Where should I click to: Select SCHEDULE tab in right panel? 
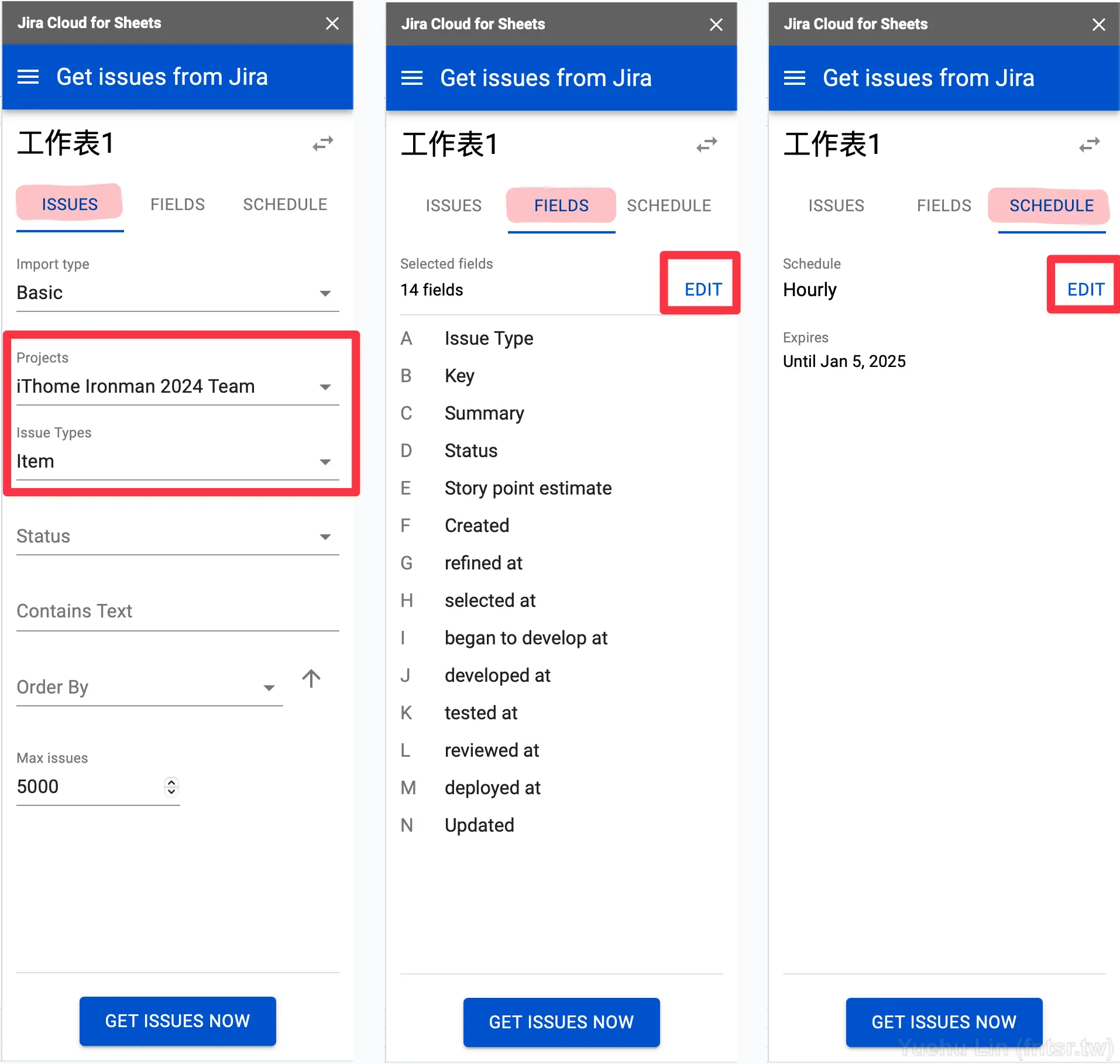pyautogui.click(x=1052, y=206)
